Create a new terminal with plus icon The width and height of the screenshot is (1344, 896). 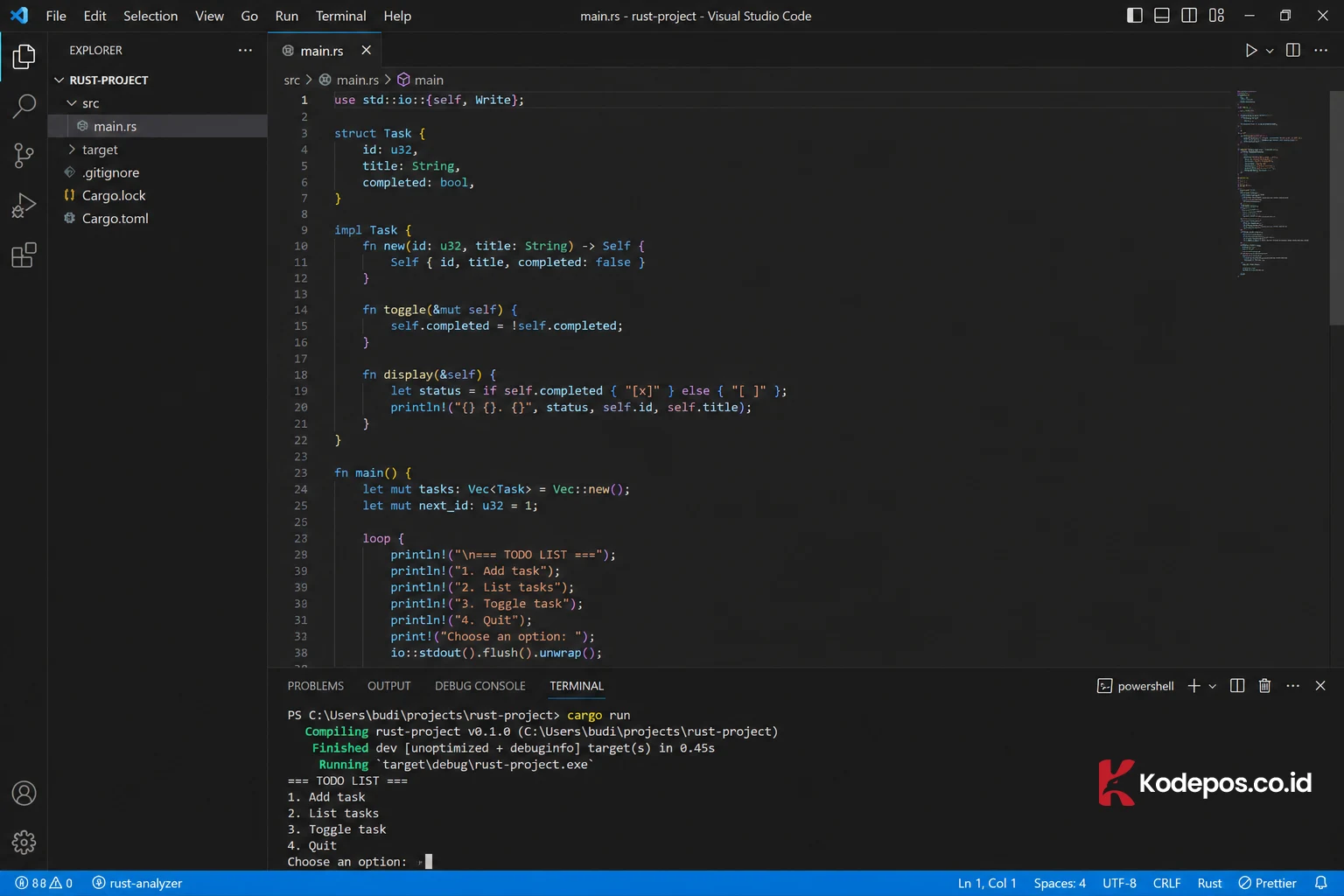(1193, 686)
